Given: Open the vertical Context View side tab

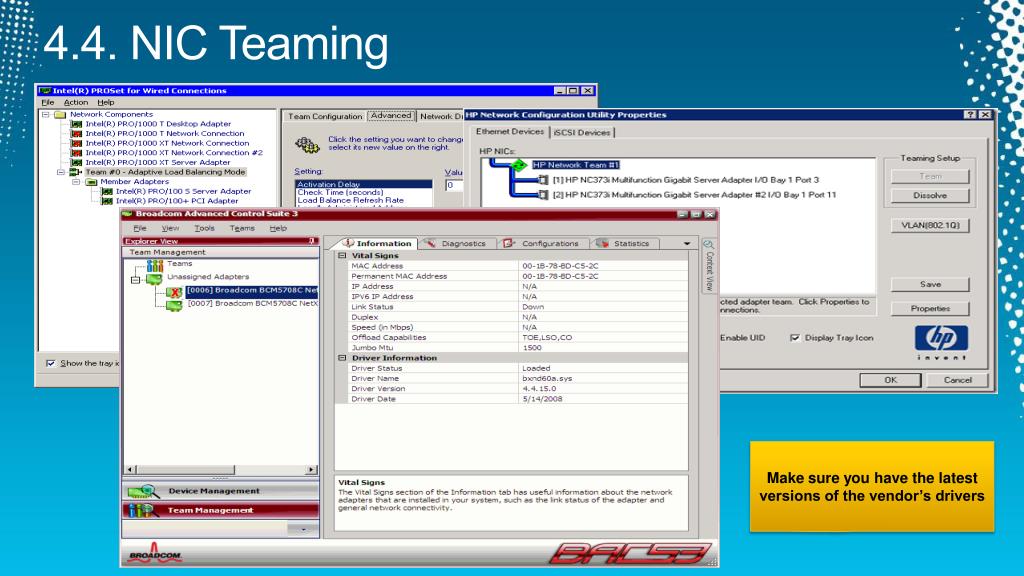Looking at the screenshot, I should 709,265.
